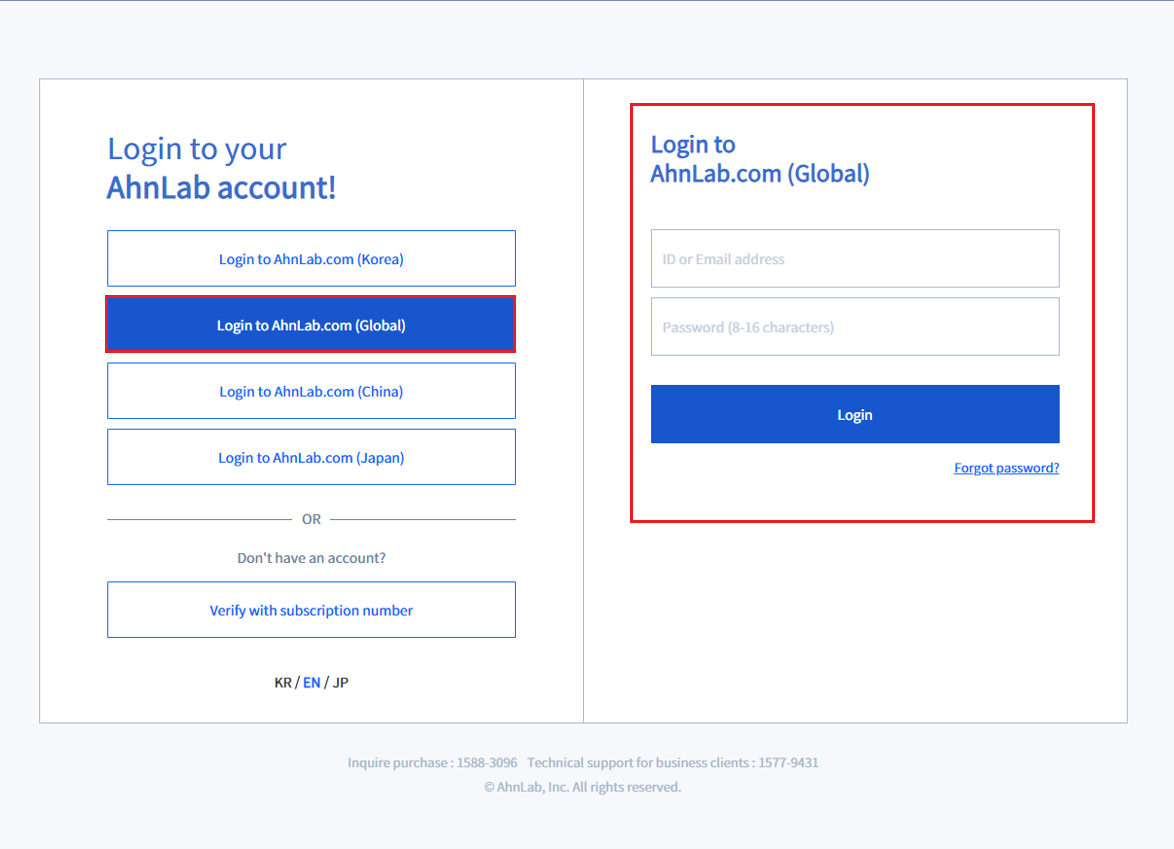Image resolution: width=1174 pixels, height=849 pixels.
Task: Submit using the blue Login button
Action: pos(855,414)
